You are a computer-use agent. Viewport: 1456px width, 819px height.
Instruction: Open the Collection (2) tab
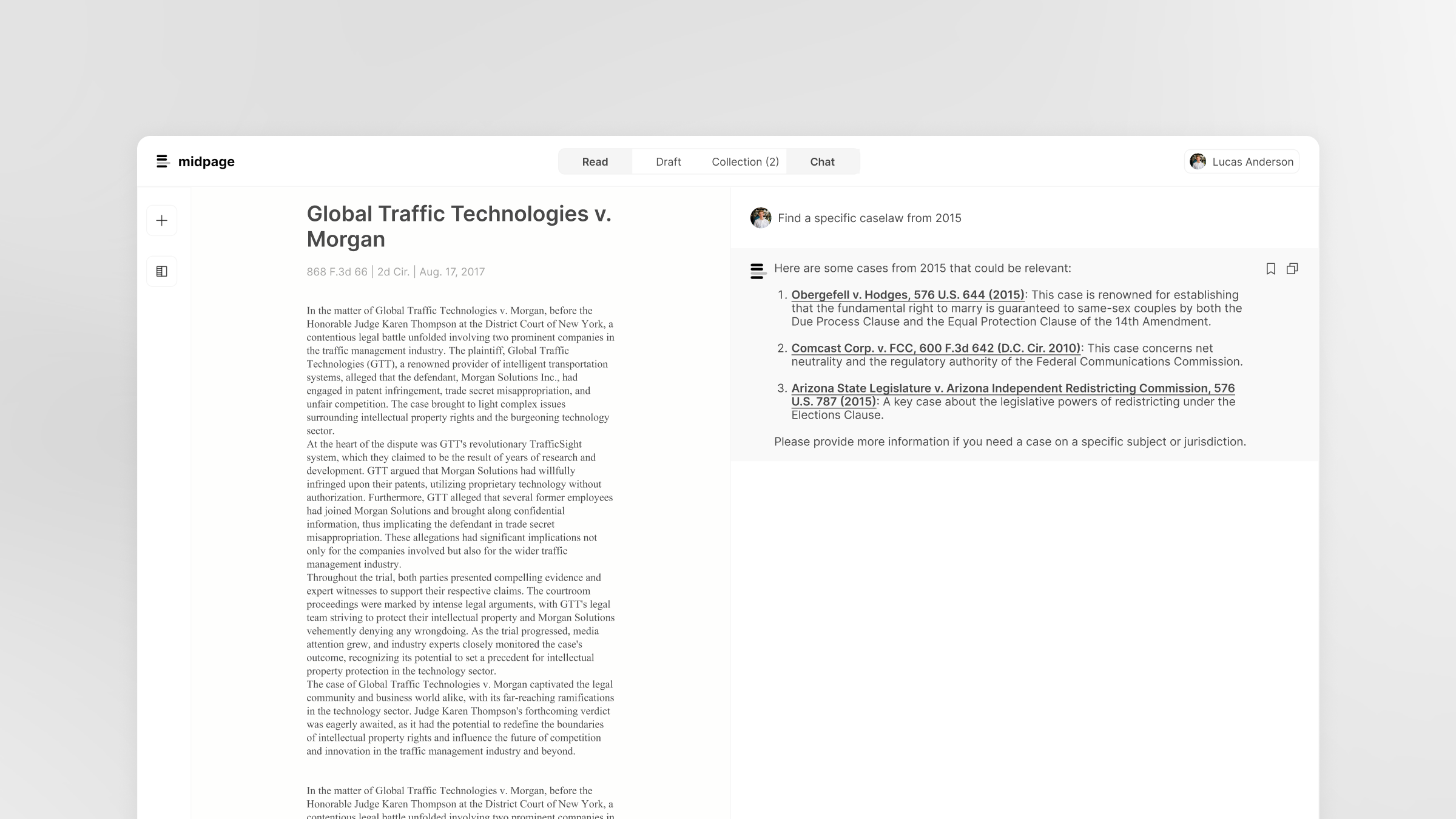point(745,161)
